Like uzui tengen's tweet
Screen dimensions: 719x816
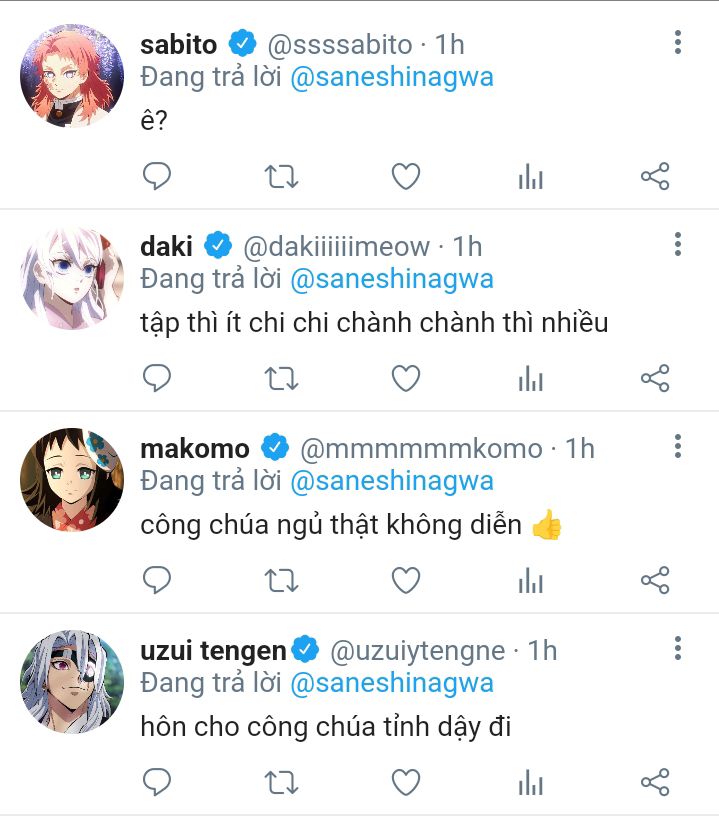406,782
